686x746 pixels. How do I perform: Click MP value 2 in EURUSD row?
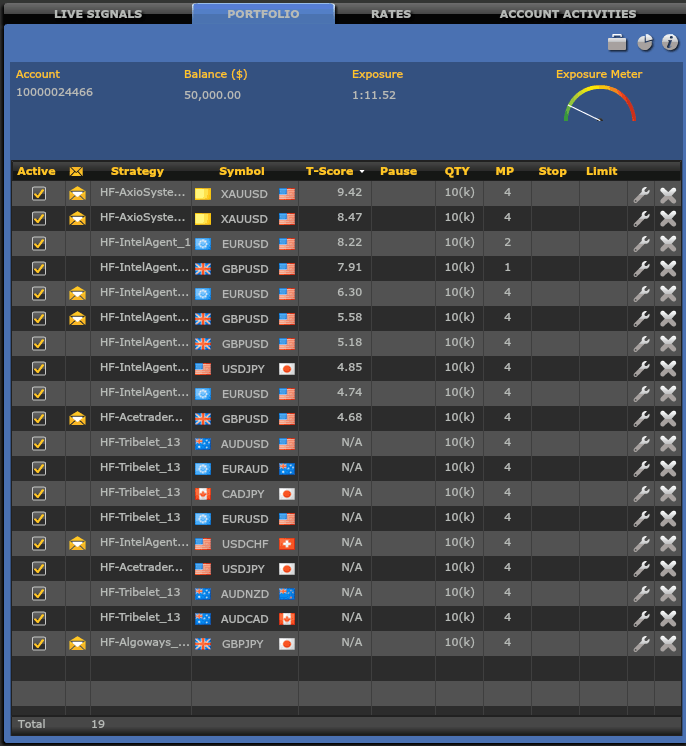pos(507,242)
